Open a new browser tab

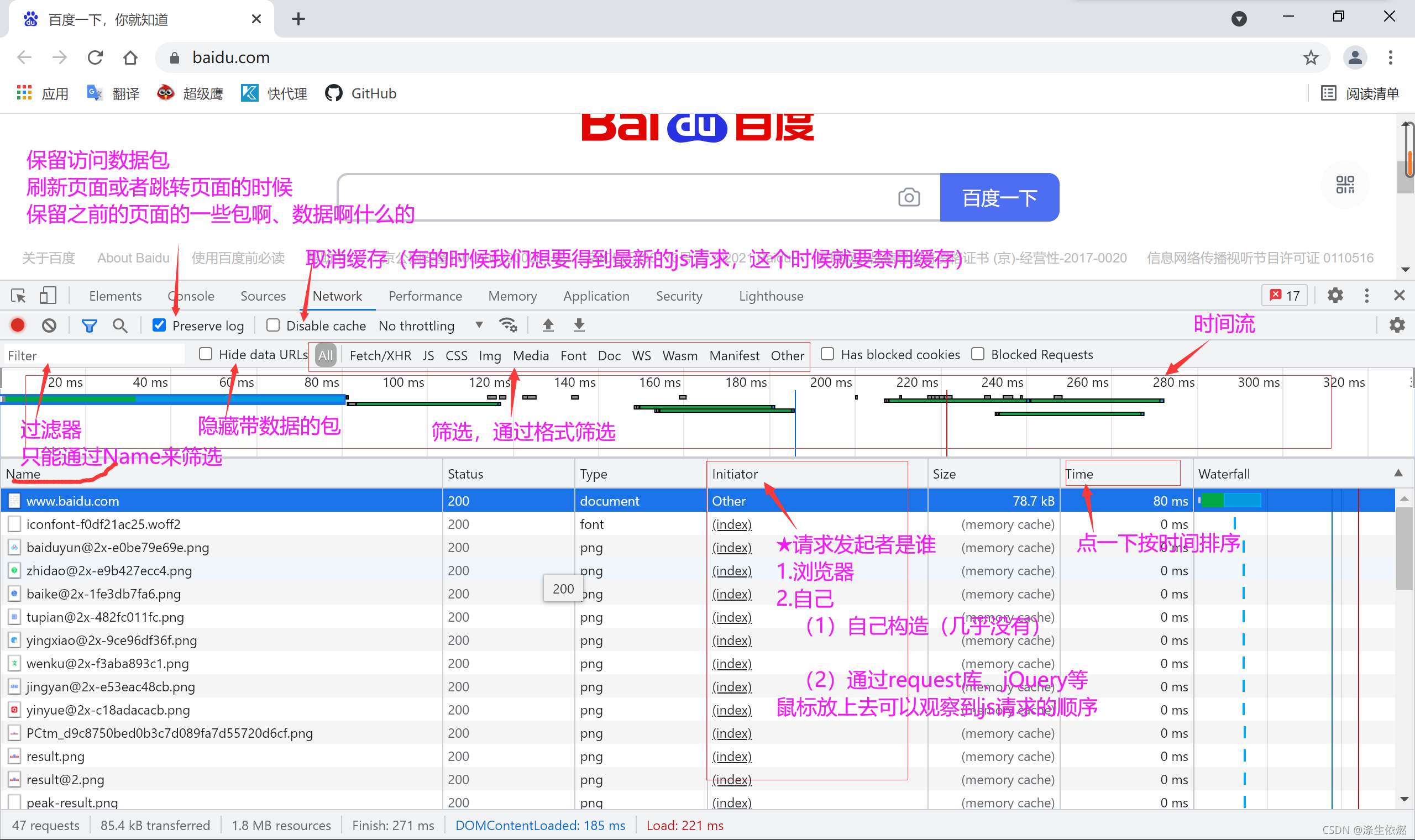[x=298, y=19]
